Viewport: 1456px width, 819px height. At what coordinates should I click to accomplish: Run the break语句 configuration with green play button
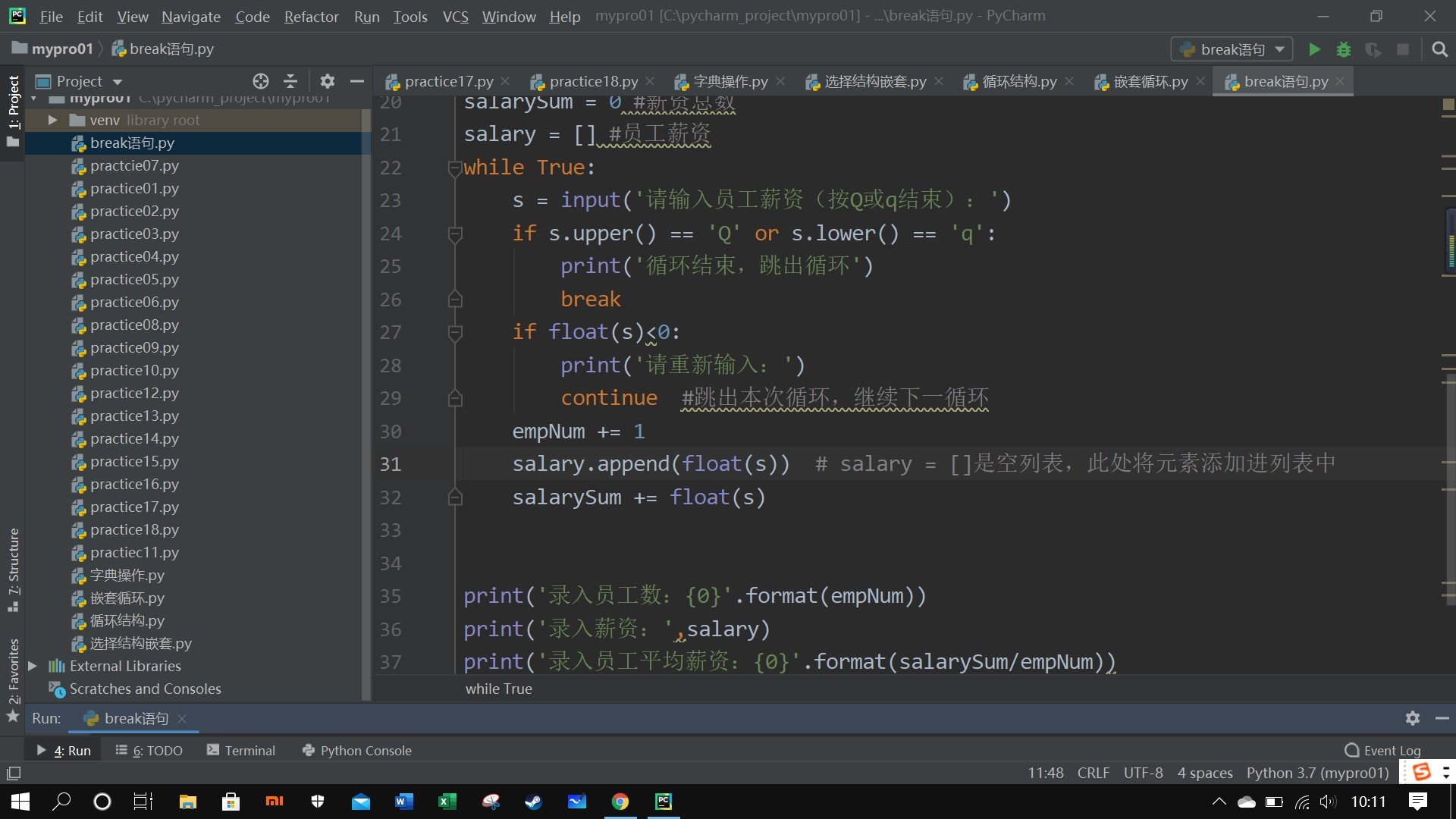[x=1314, y=49]
